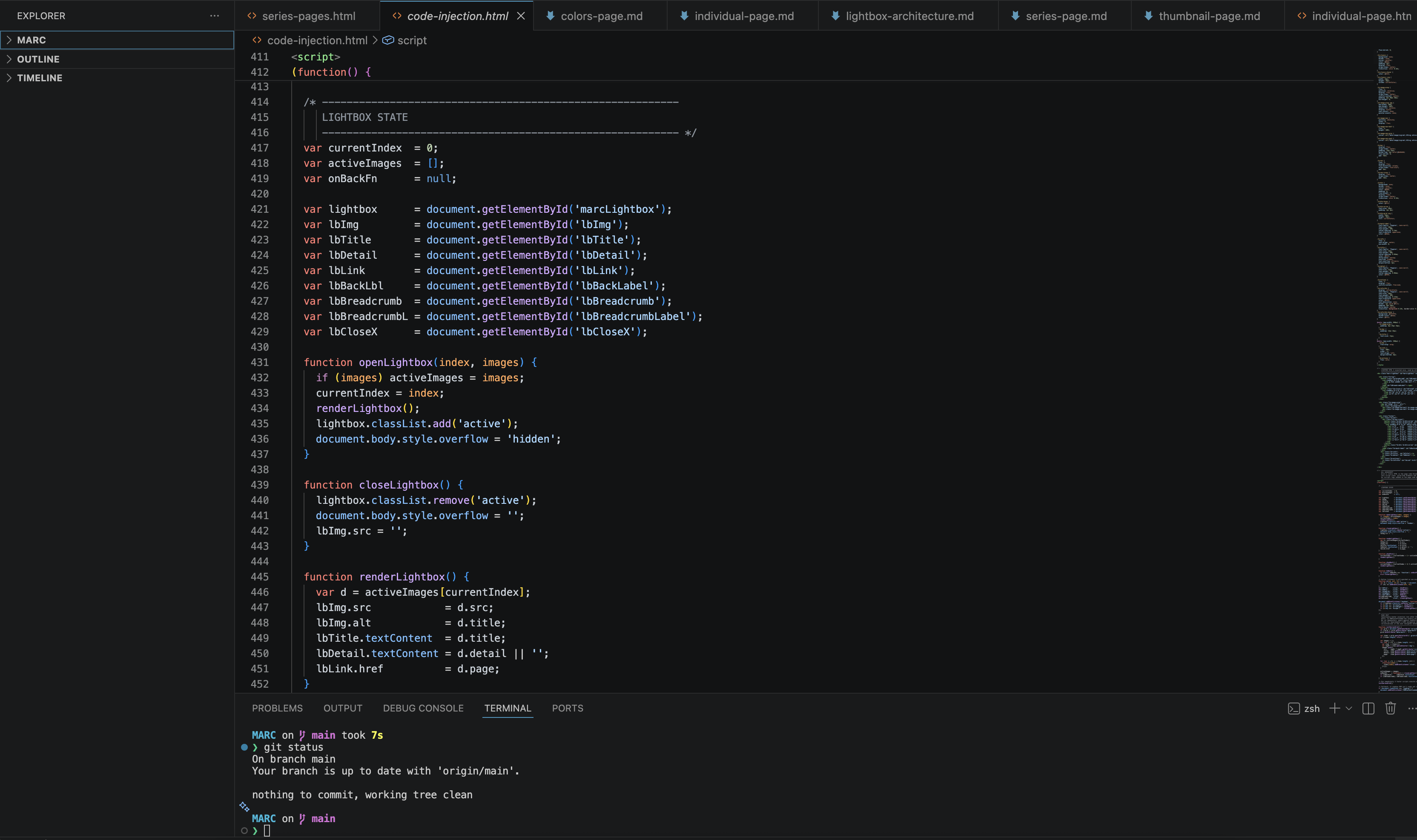The height and width of the screenshot is (840, 1417).
Task: Select the code-injection.html tab
Action: tap(458, 16)
